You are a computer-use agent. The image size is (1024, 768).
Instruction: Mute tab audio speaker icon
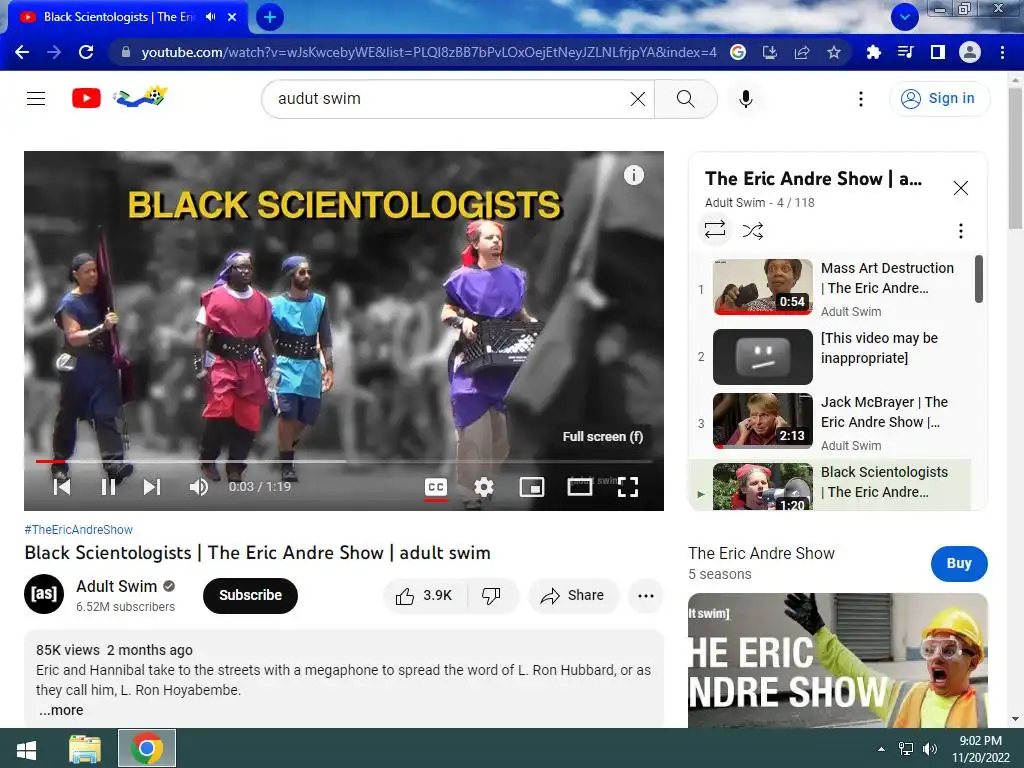(210, 17)
